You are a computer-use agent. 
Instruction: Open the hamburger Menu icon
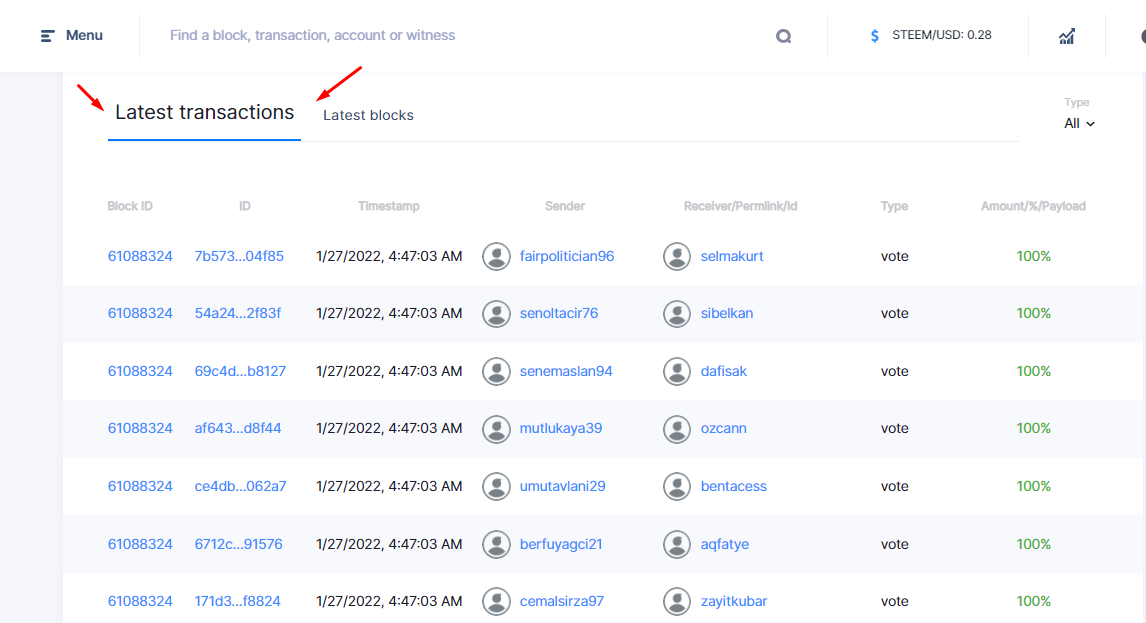[48, 36]
